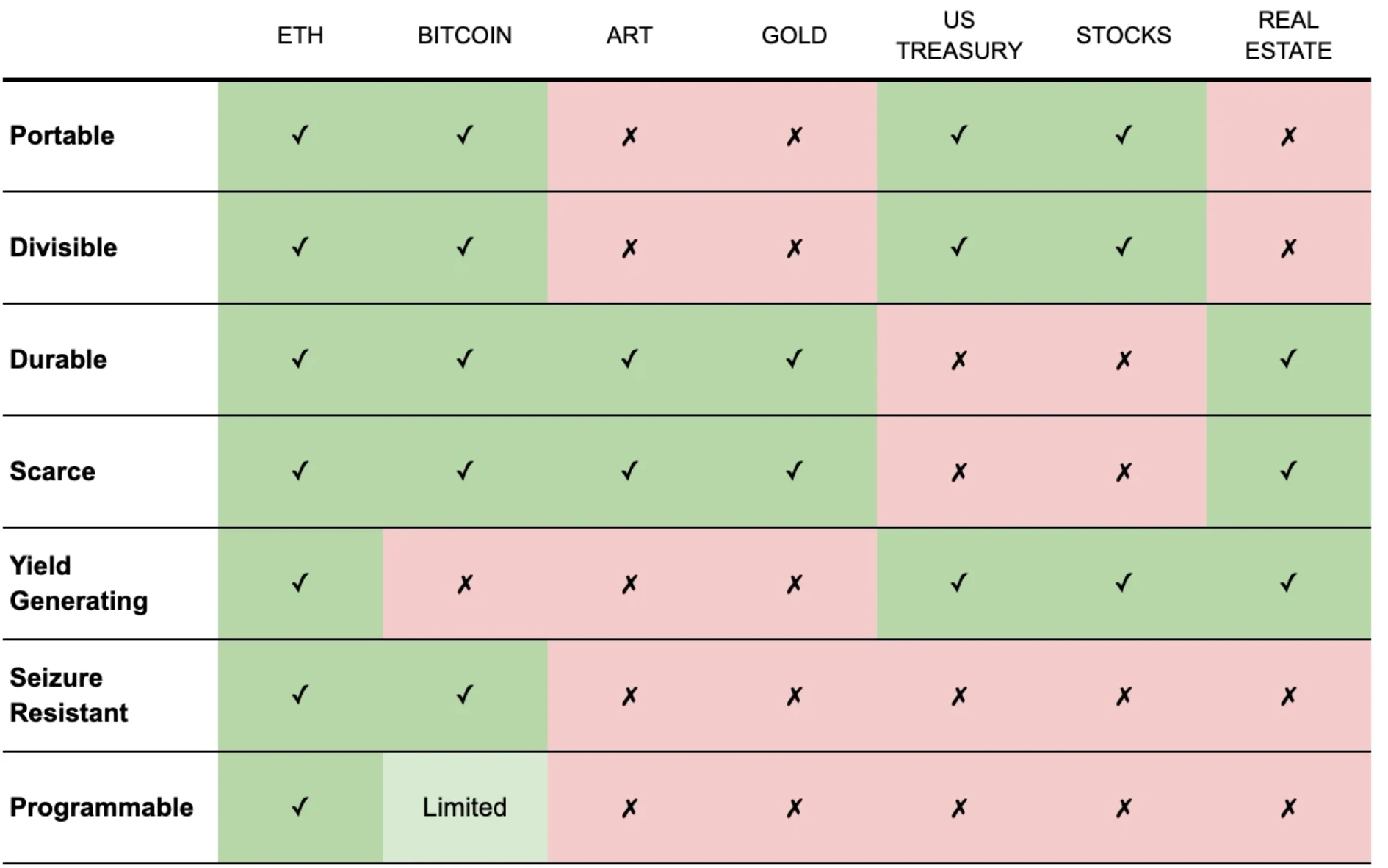The height and width of the screenshot is (868, 1388).
Task: Click the Real Estate Durable checkmark
Action: pos(1288,359)
